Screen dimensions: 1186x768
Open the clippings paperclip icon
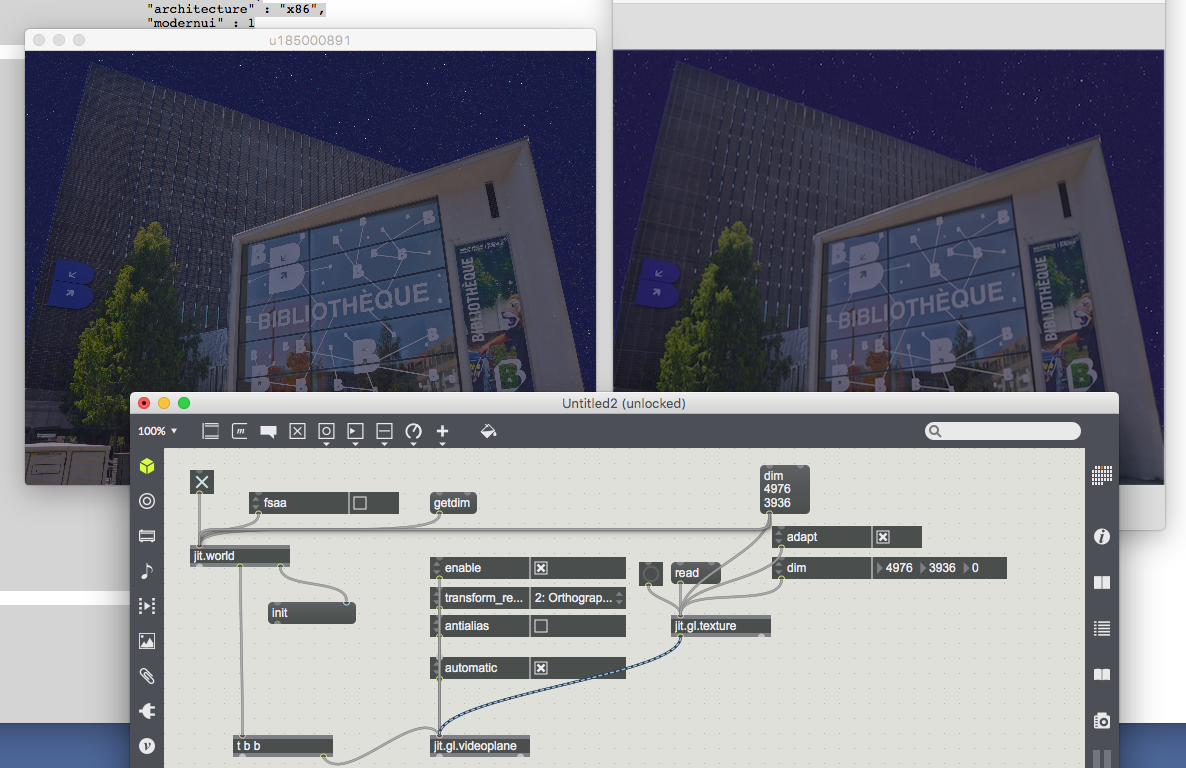point(147,676)
